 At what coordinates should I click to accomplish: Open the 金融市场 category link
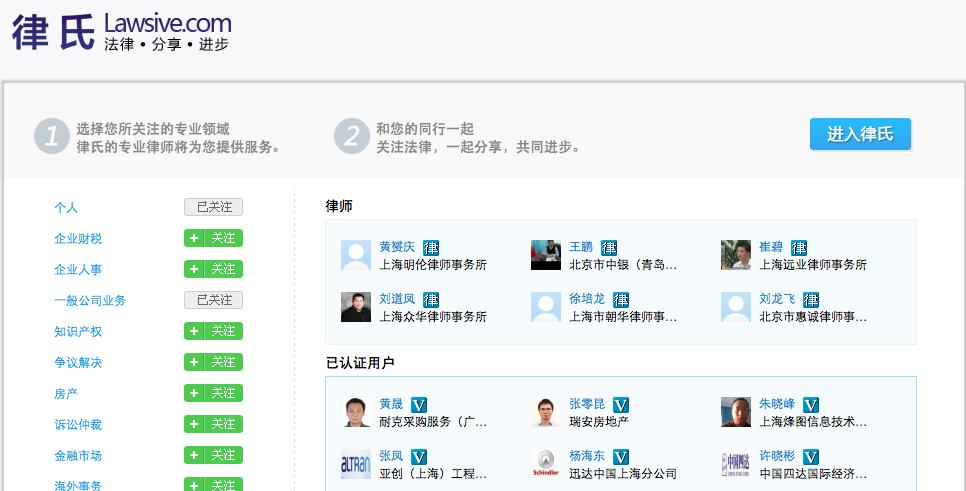[x=78, y=455]
